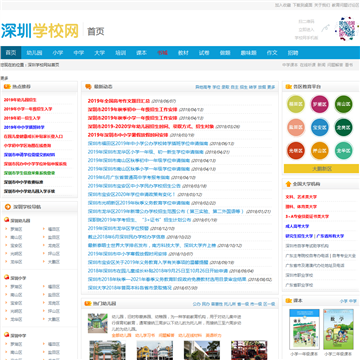Viewport: 360px width, 360px height.
Task: Open the 龙岗区 dark green circle badge
Action: [343, 127]
